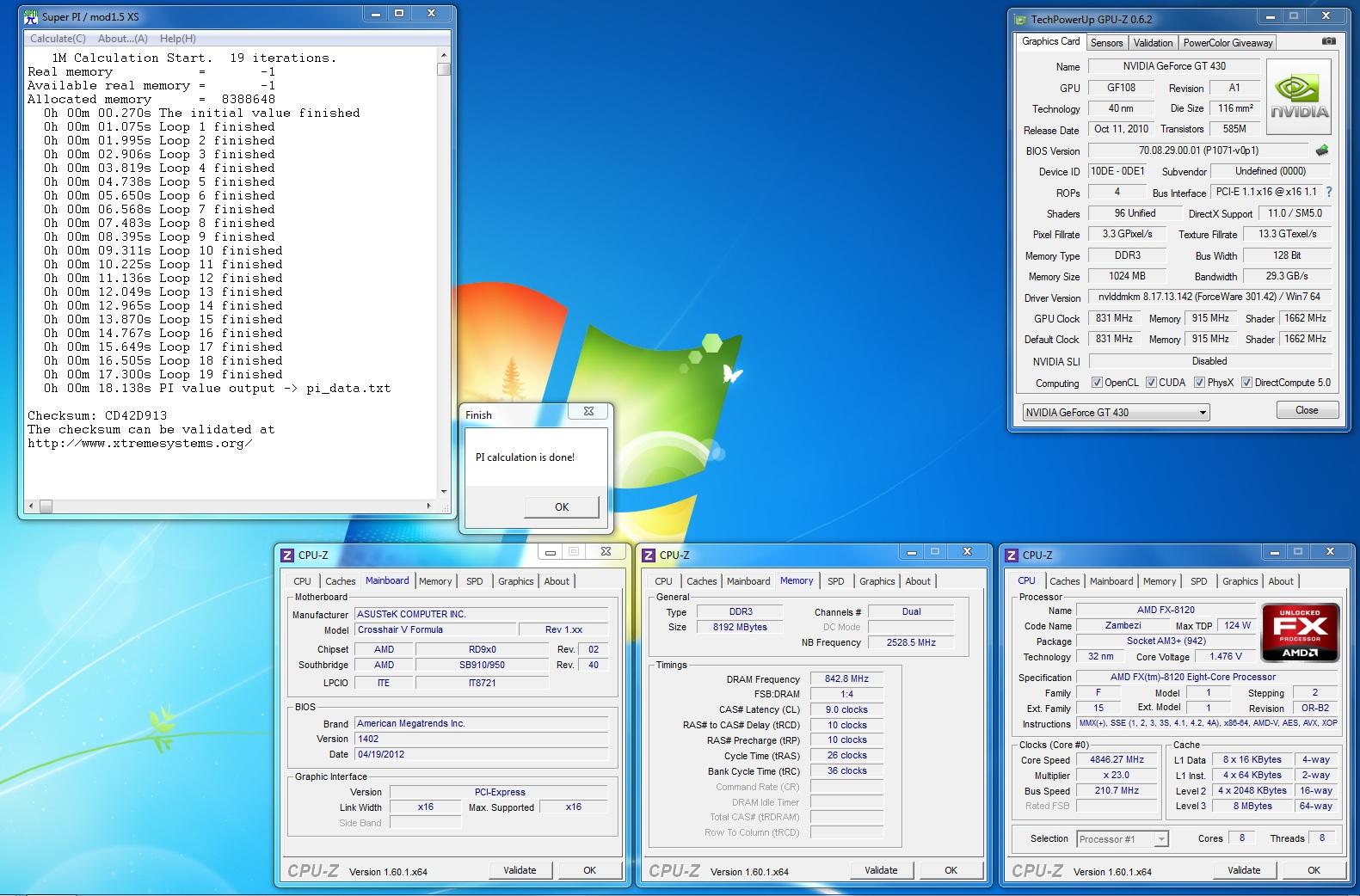1360x896 pixels.
Task: Click the Bus Interface question mark icon
Action: pos(1329,192)
